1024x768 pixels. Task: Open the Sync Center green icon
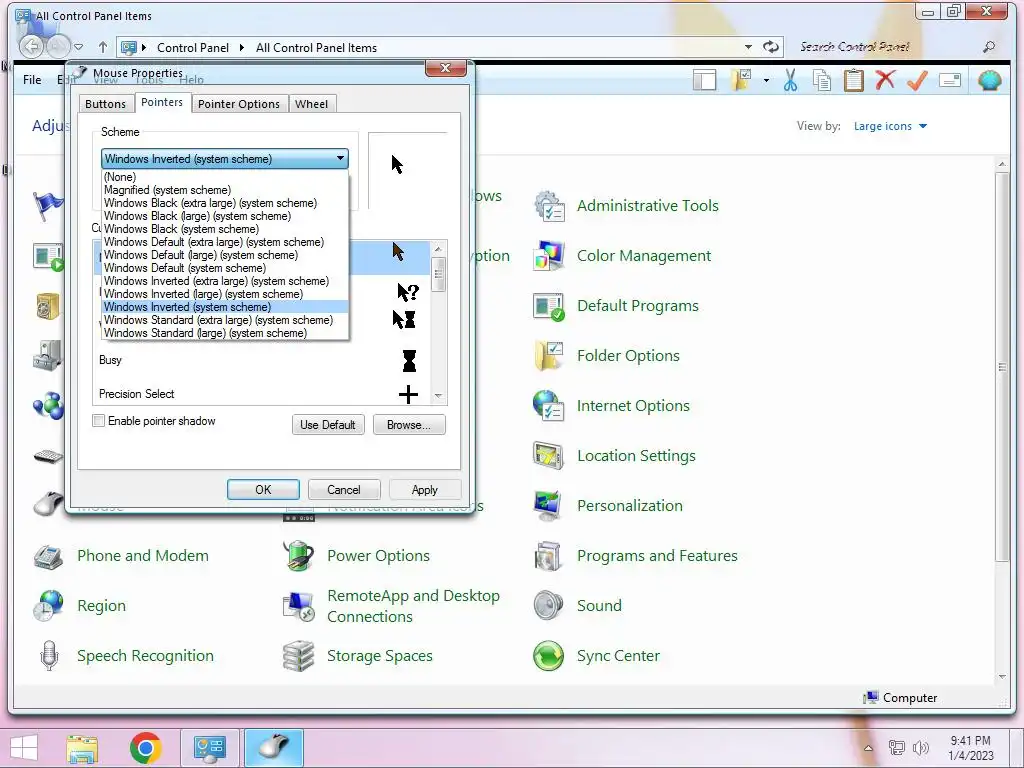[x=549, y=656]
